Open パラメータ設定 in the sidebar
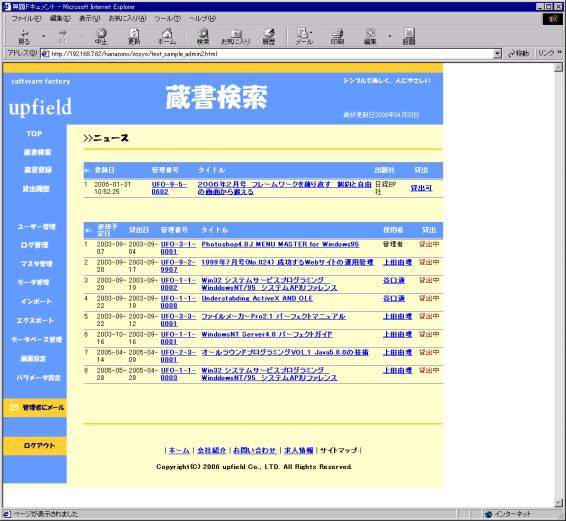The width and height of the screenshot is (566, 521). pos(38,378)
